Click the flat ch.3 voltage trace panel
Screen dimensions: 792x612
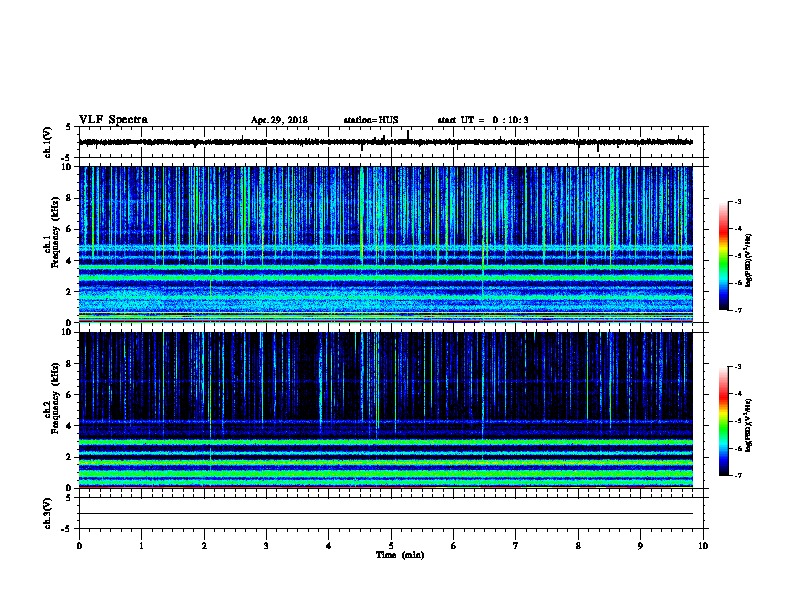coord(393,513)
